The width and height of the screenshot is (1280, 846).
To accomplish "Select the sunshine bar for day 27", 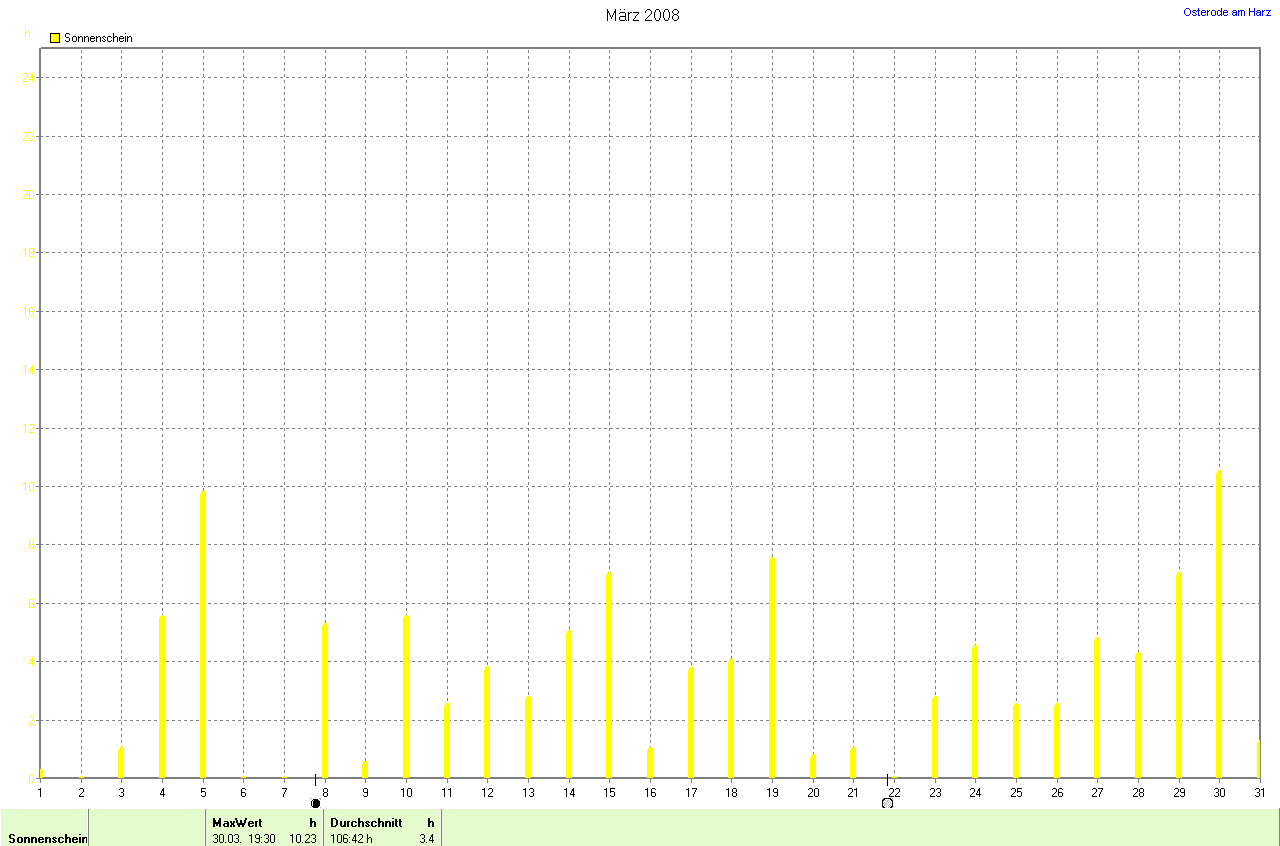I will coord(1097,708).
